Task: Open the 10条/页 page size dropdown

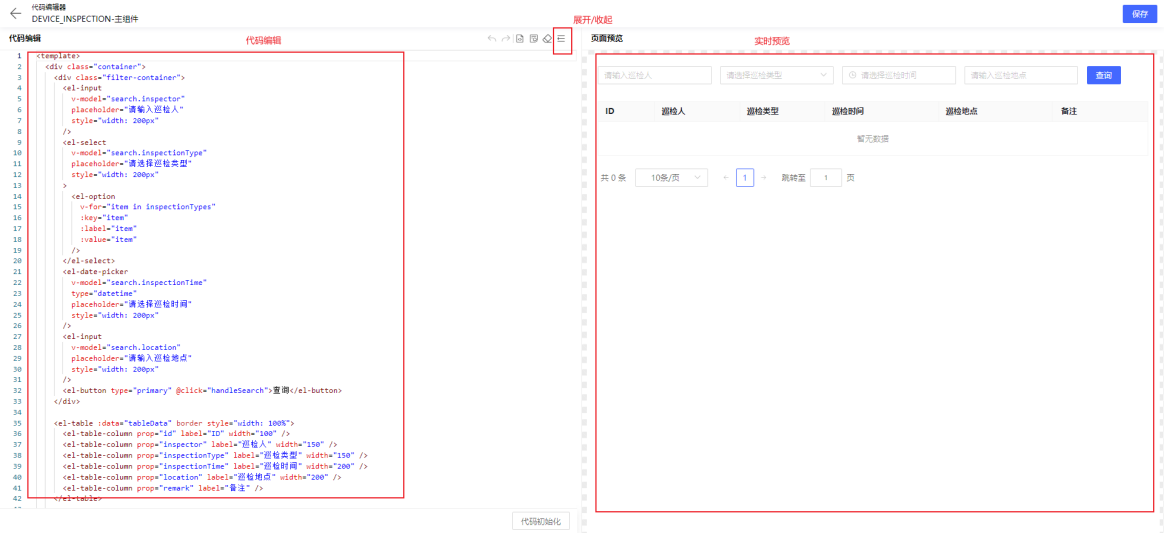Action: [671, 177]
